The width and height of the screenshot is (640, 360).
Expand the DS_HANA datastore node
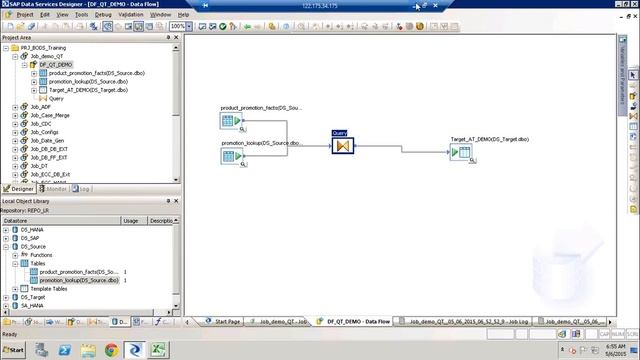[6, 230]
